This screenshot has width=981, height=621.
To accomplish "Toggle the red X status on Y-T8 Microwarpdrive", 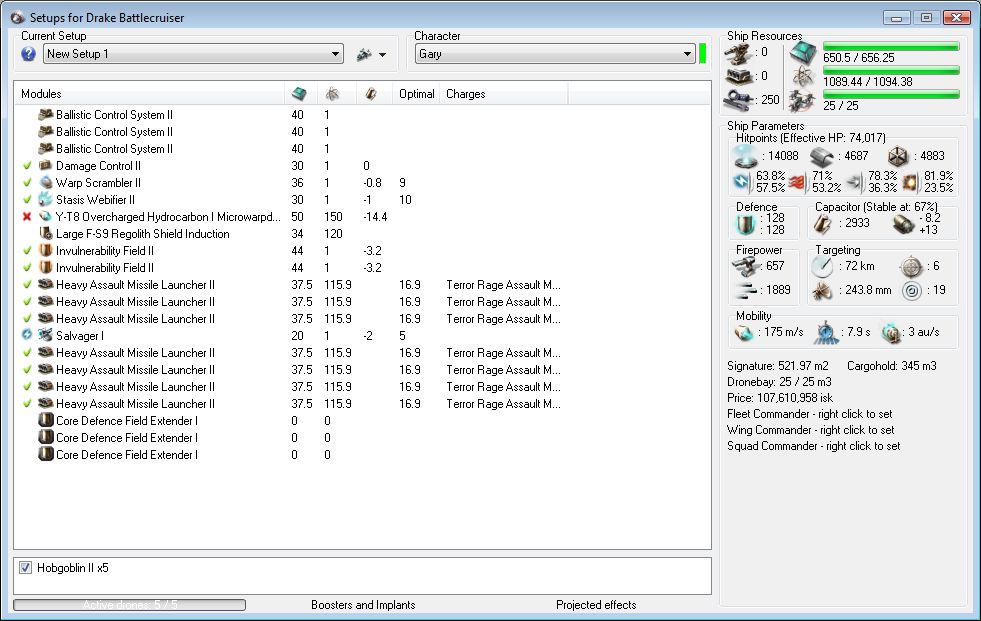I will [x=27, y=217].
